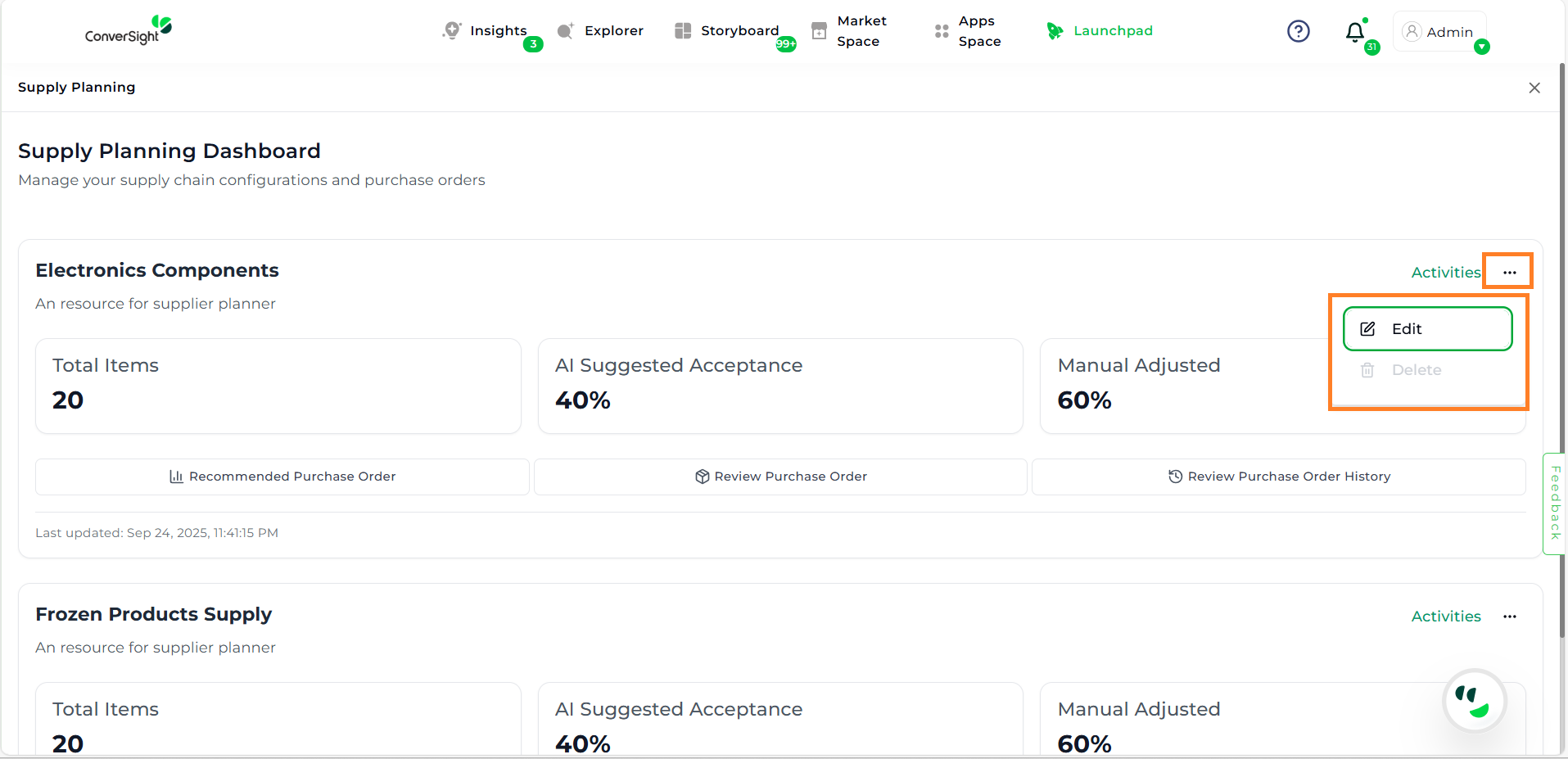Choose the Delete menu option
This screenshot has height=759, width=1568.
pyautogui.click(x=1416, y=370)
